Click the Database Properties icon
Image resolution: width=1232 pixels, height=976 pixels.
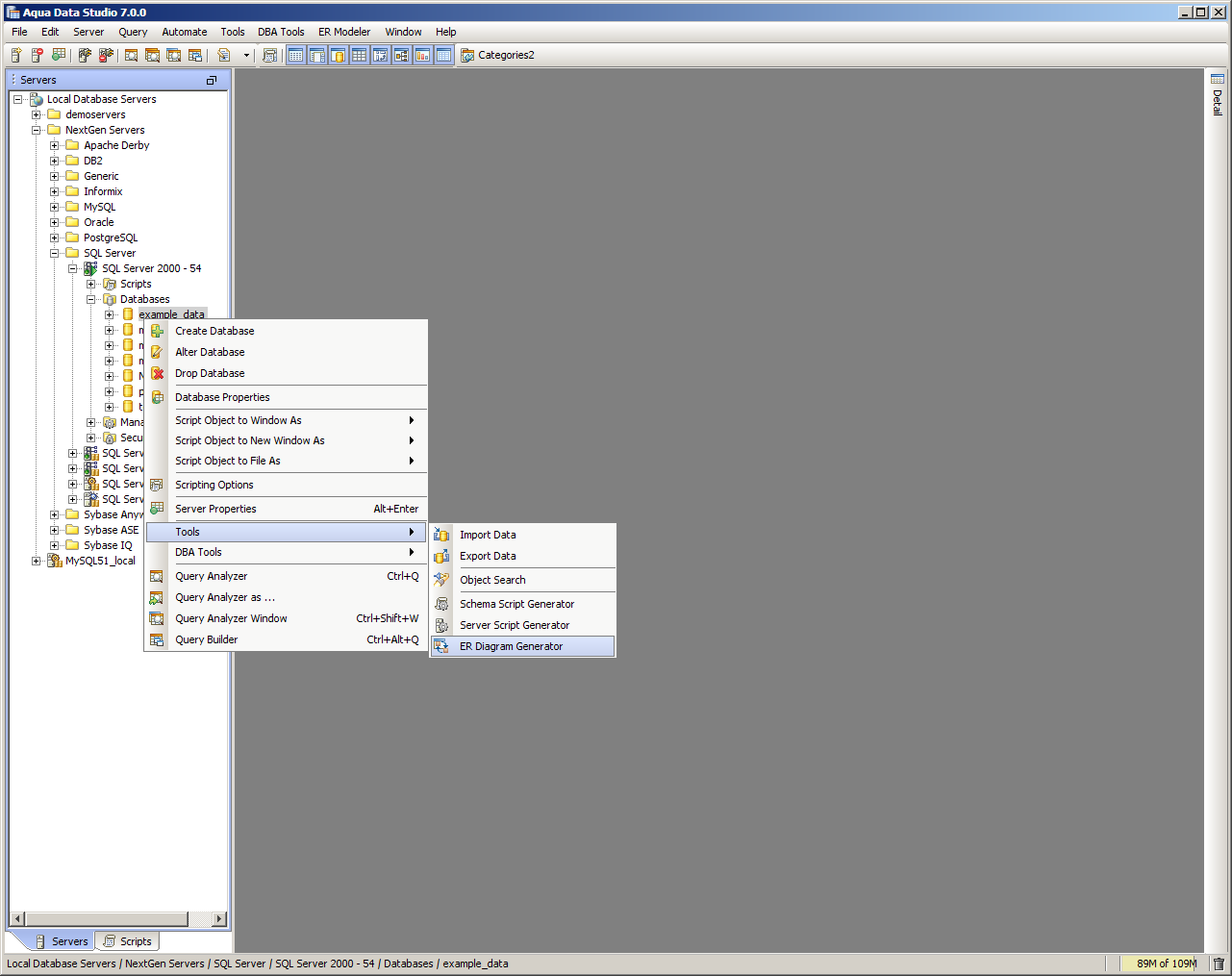157,397
